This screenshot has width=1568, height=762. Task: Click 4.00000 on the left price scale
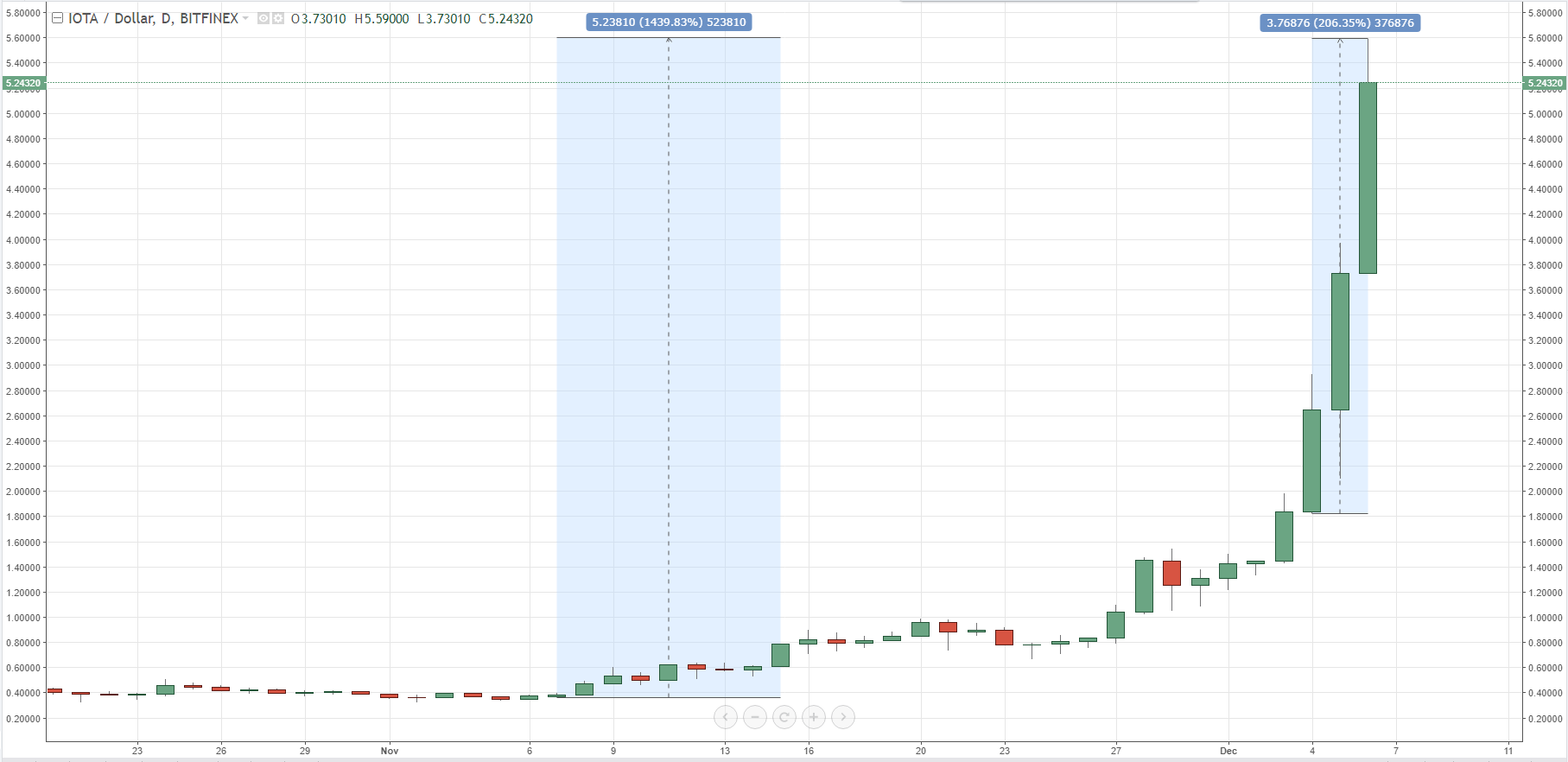[x=23, y=240]
